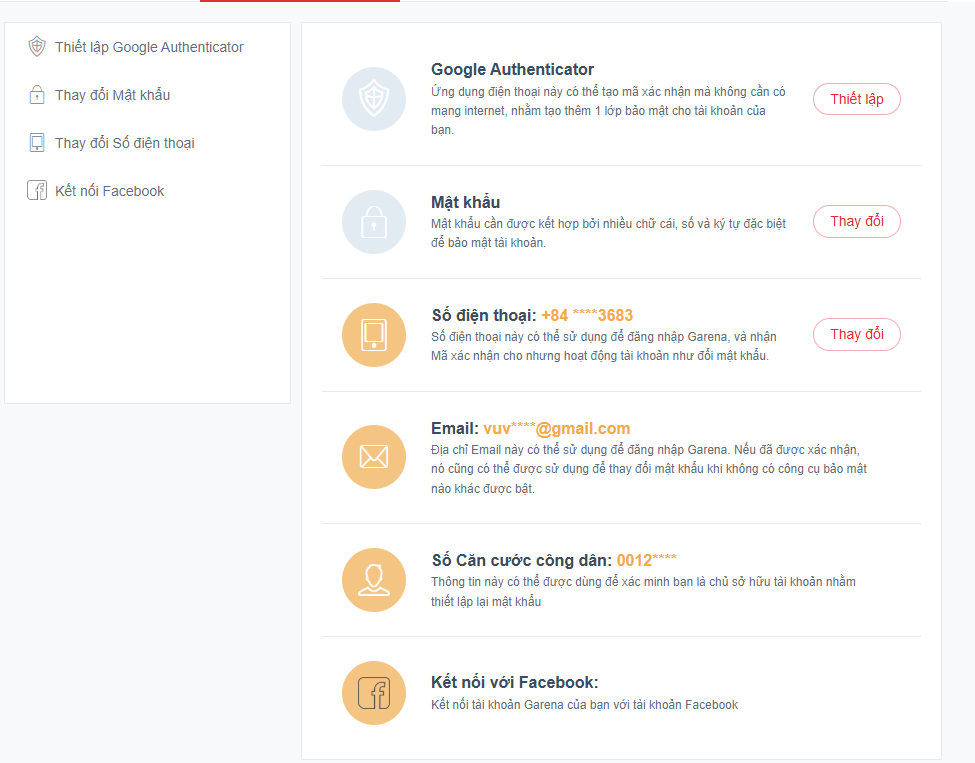Click the masked ID number 0012****
The width and height of the screenshot is (975, 763).
coord(647,560)
